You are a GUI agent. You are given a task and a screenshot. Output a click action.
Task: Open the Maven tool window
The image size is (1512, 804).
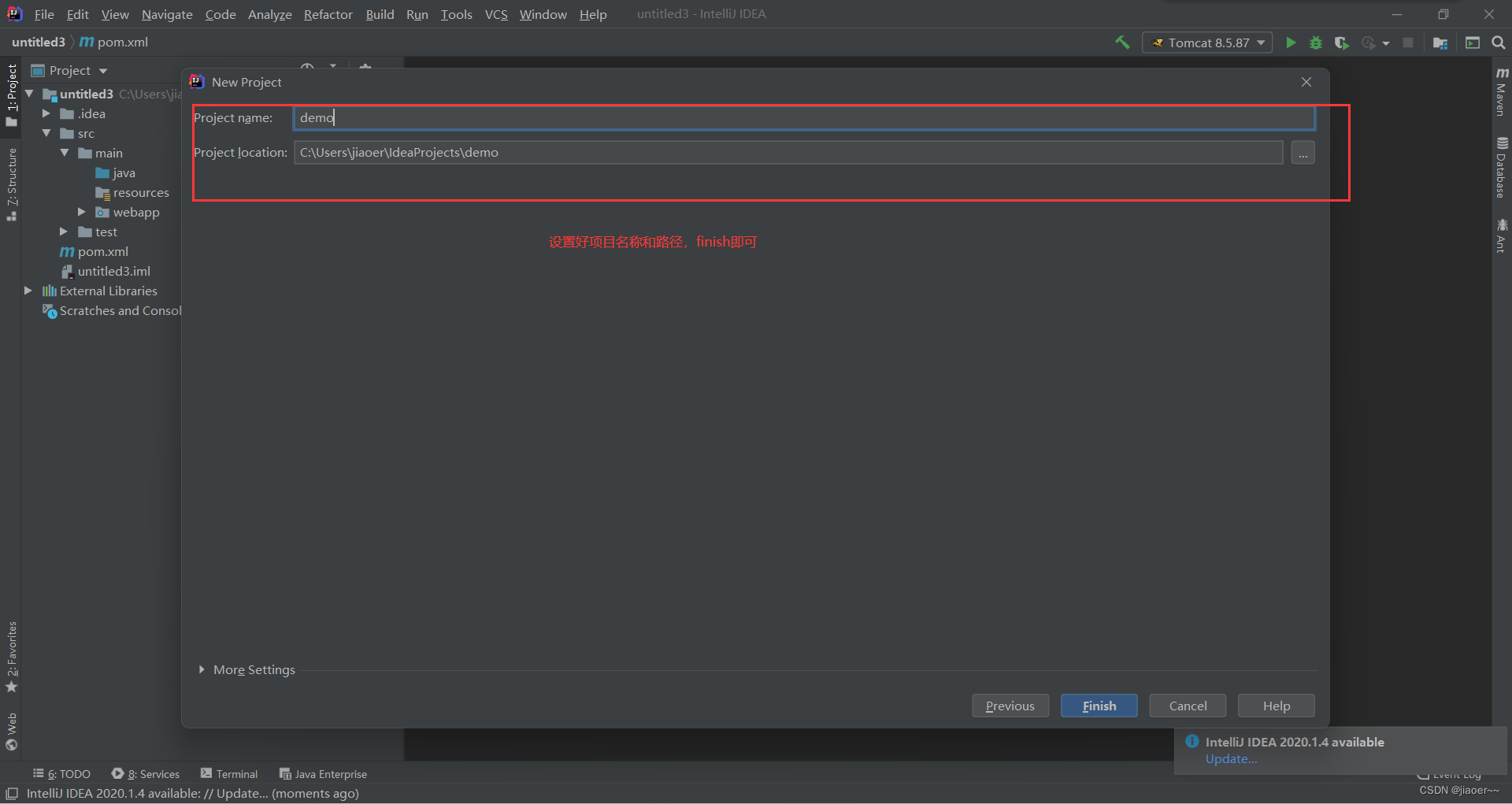point(1502,91)
